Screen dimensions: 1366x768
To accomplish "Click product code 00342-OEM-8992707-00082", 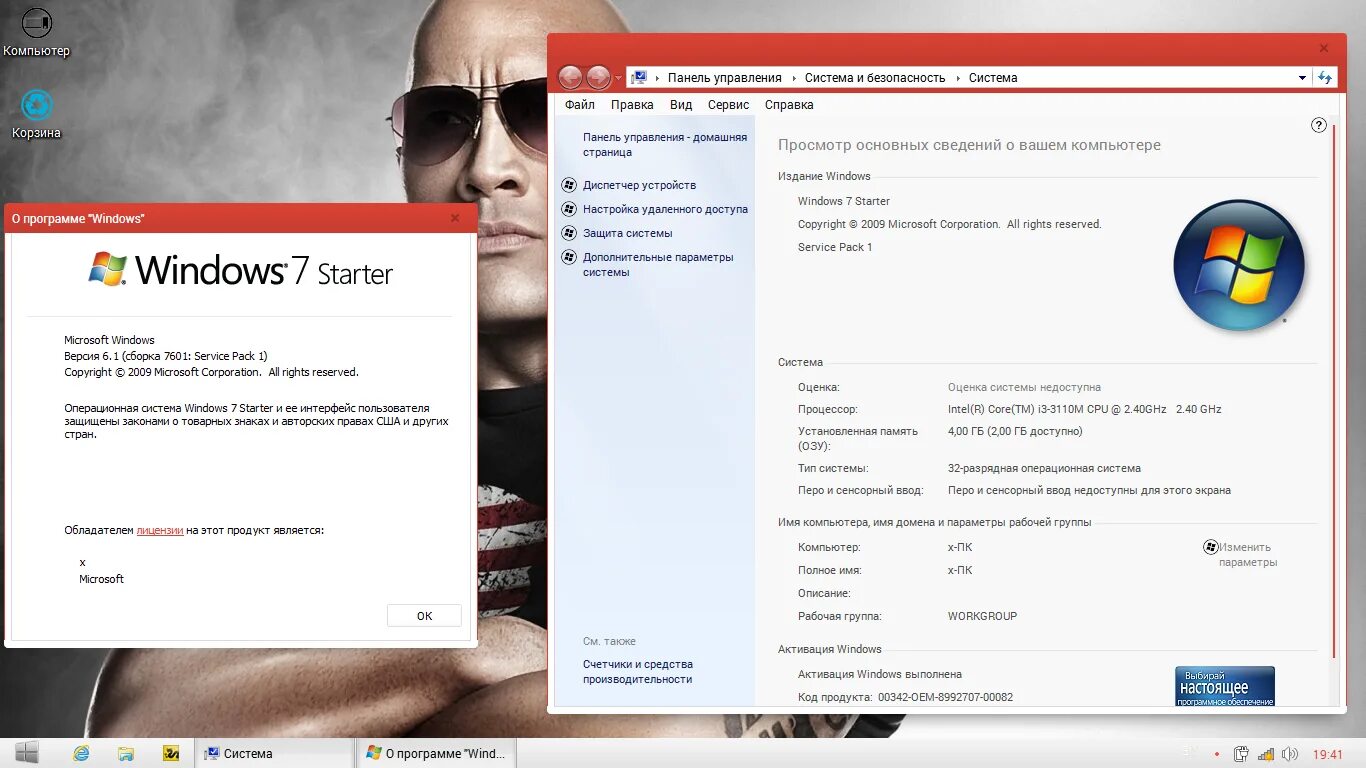I will pyautogui.click(x=945, y=697).
